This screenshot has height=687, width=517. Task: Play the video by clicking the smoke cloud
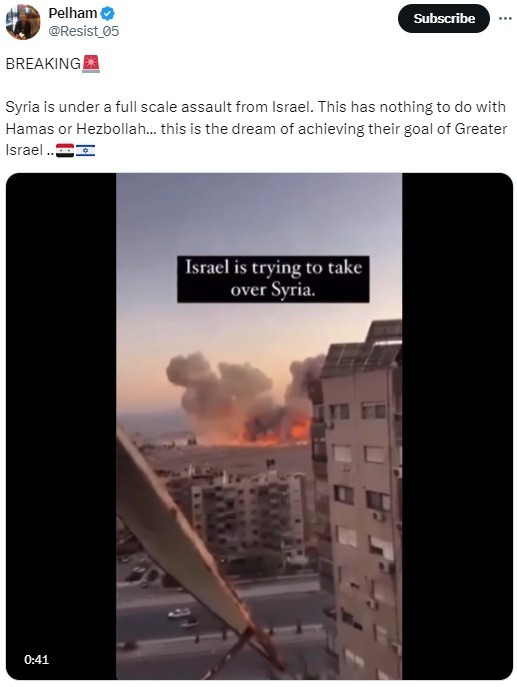click(239, 397)
